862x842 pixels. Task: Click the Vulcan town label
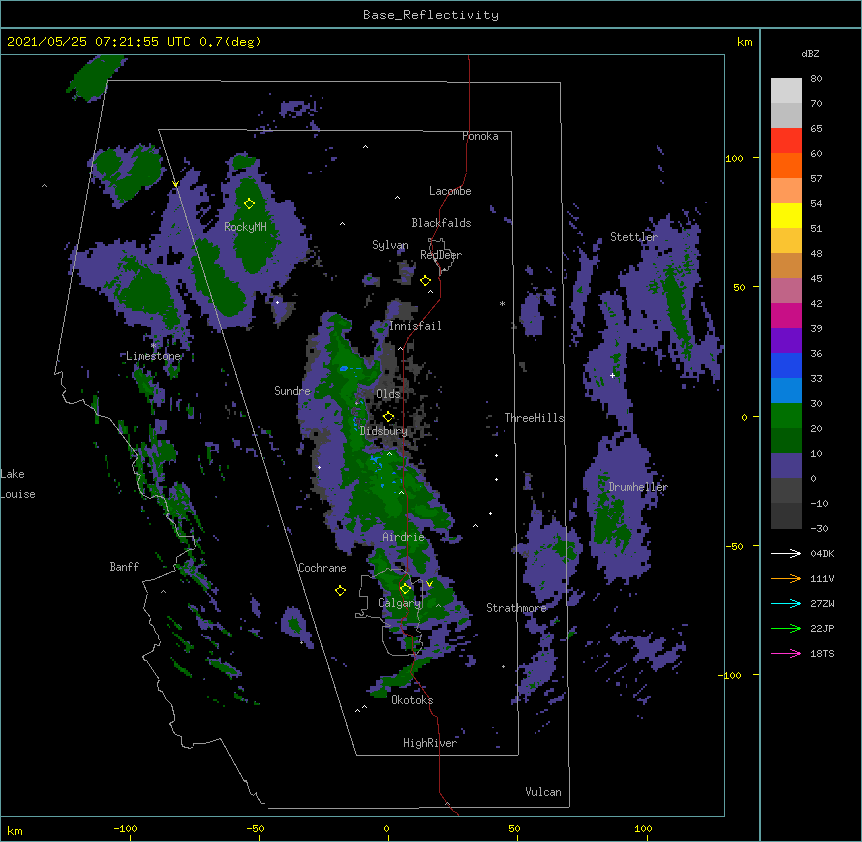pos(543,792)
